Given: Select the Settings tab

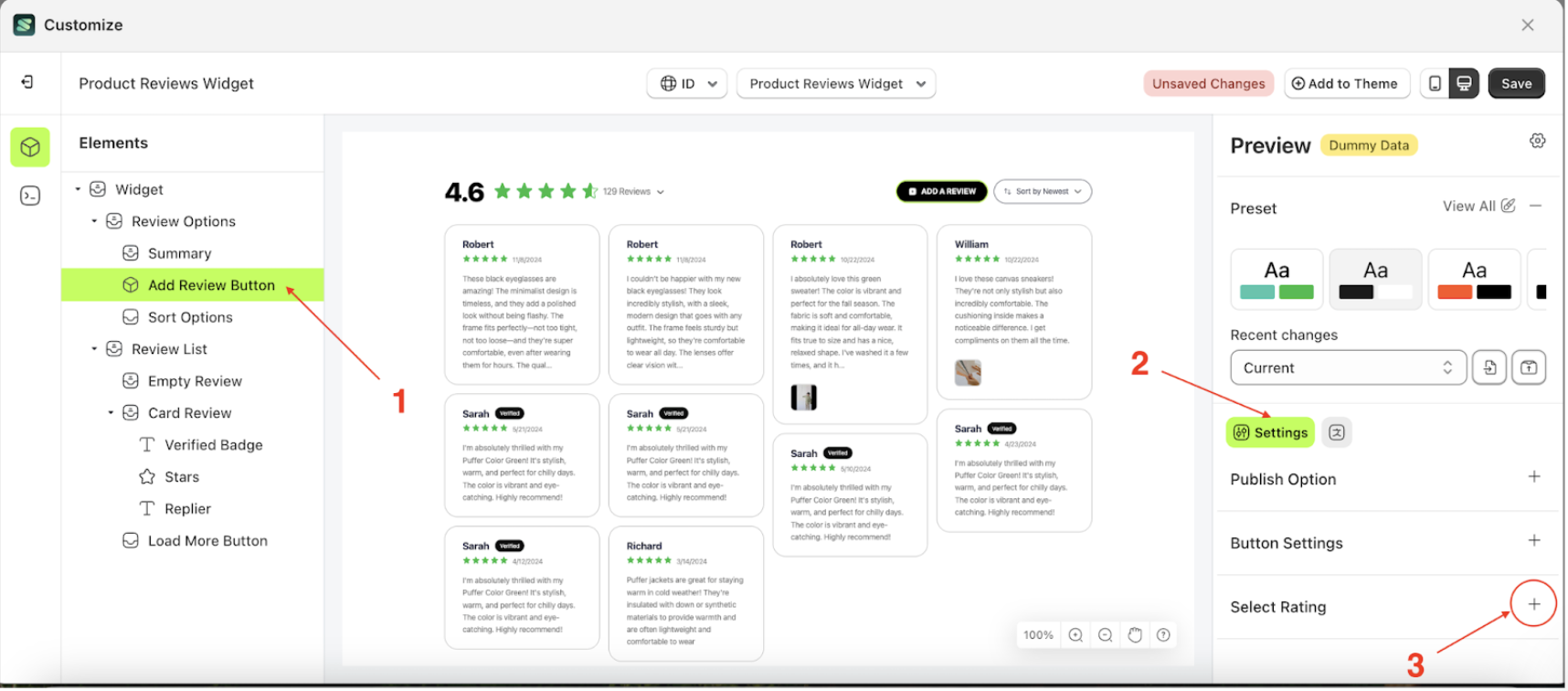Looking at the screenshot, I should coord(1270,432).
